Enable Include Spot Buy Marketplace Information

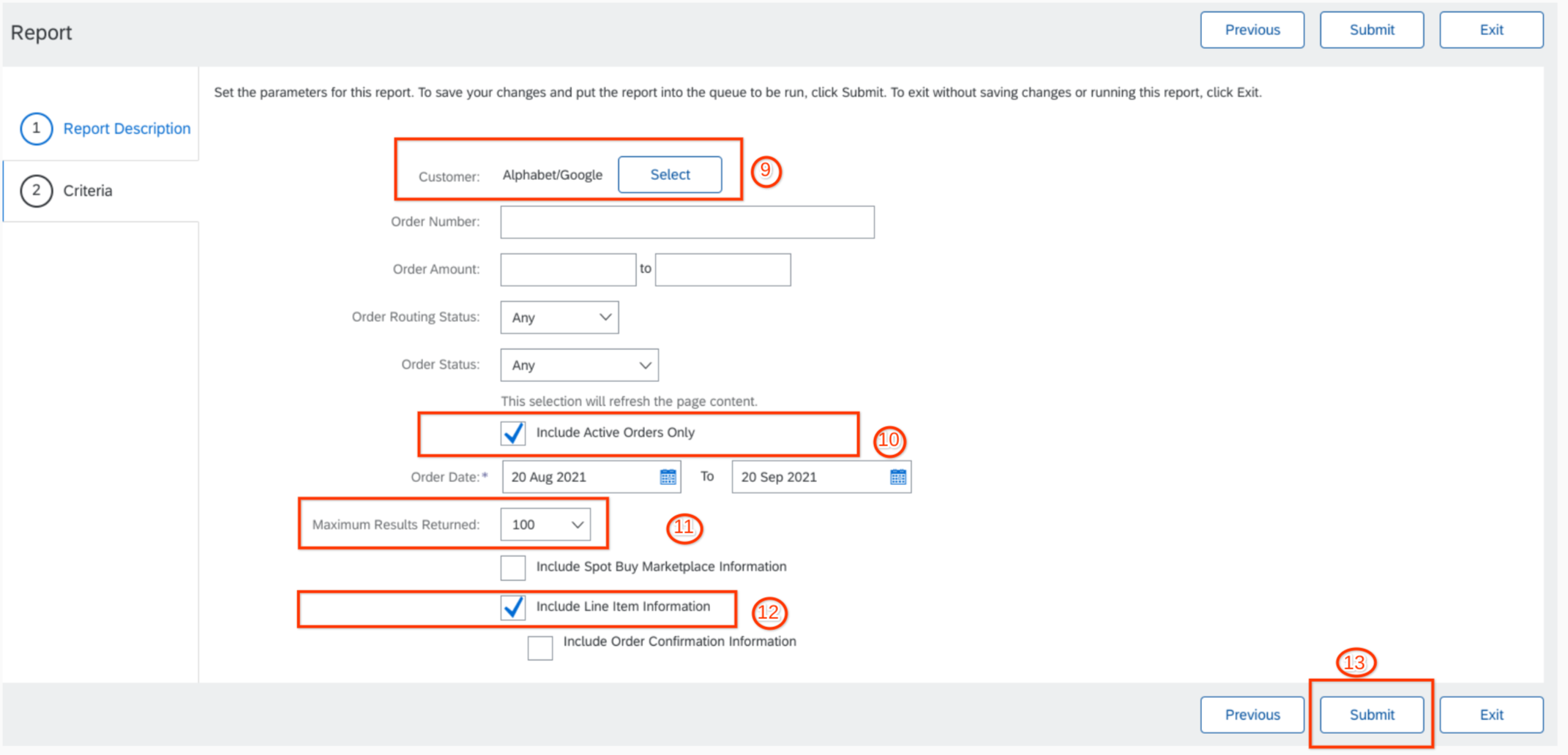tap(513, 568)
